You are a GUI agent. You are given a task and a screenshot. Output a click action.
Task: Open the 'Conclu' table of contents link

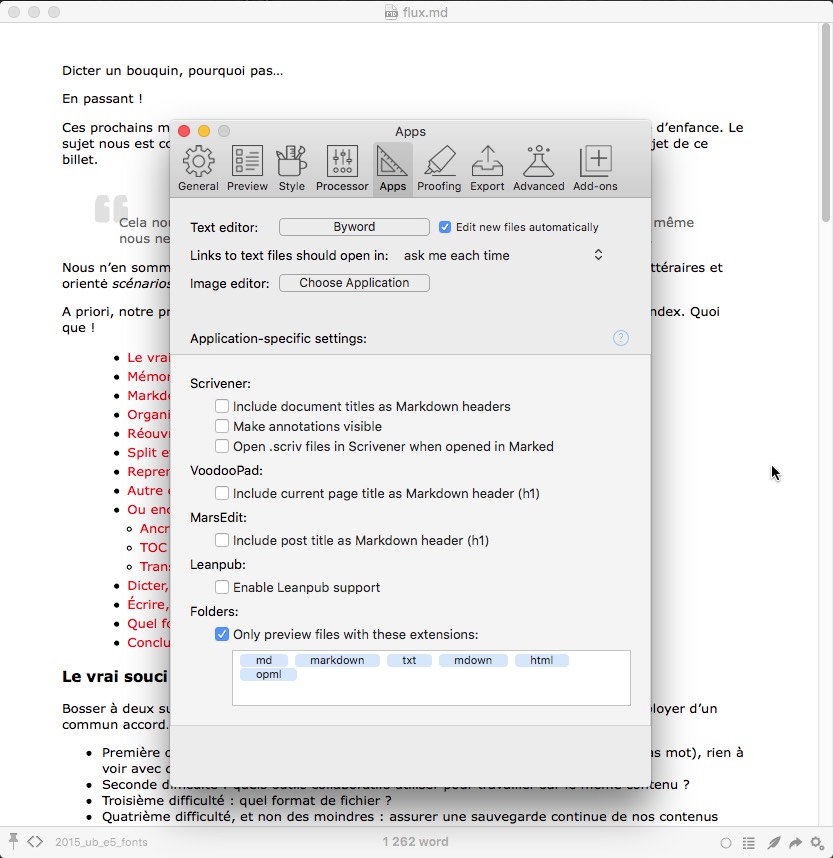[148, 642]
